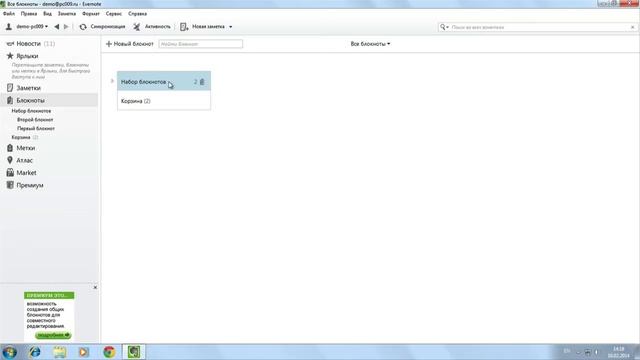Select Второй блокнот in sidebar tree
This screenshot has height=360, width=640.
[35, 120]
